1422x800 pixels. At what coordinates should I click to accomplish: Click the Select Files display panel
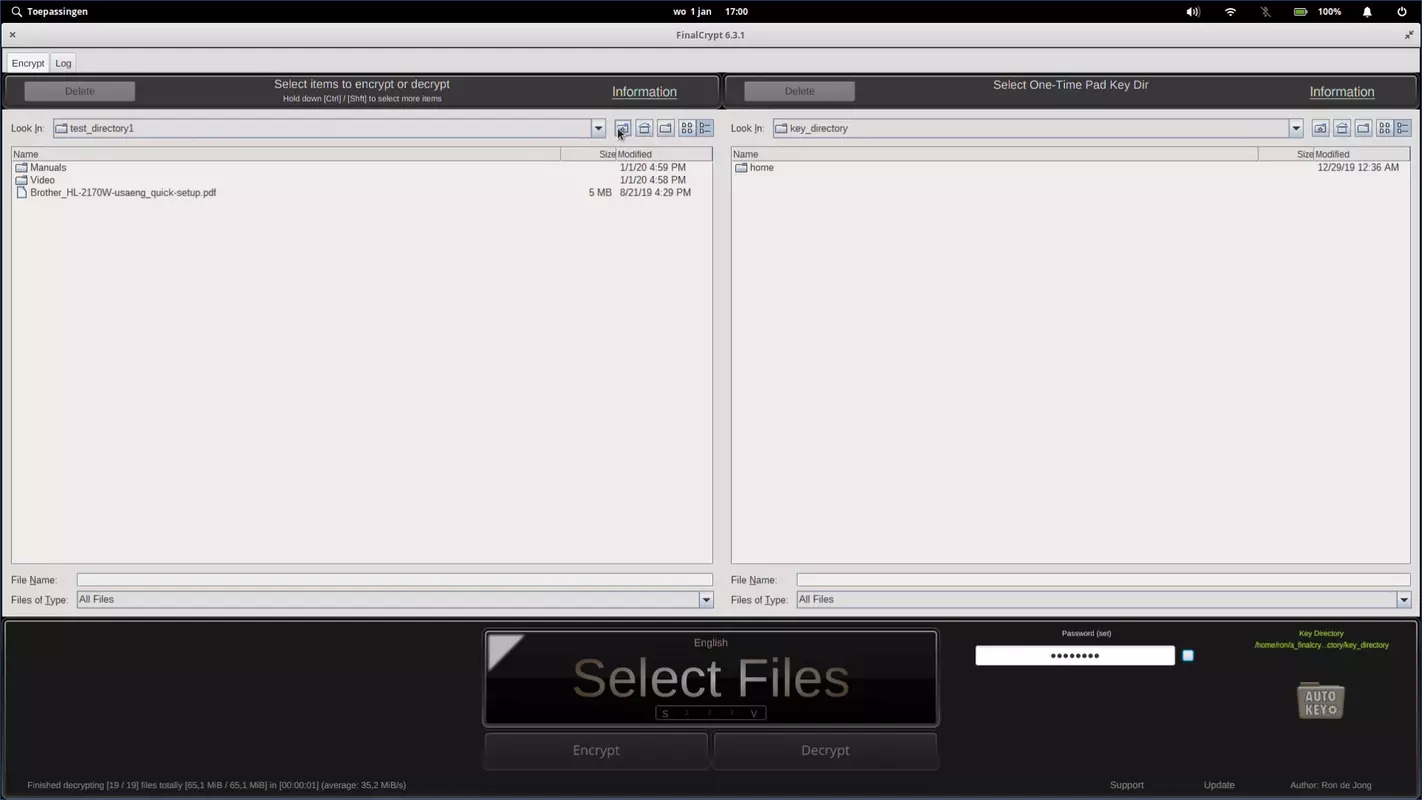point(711,678)
